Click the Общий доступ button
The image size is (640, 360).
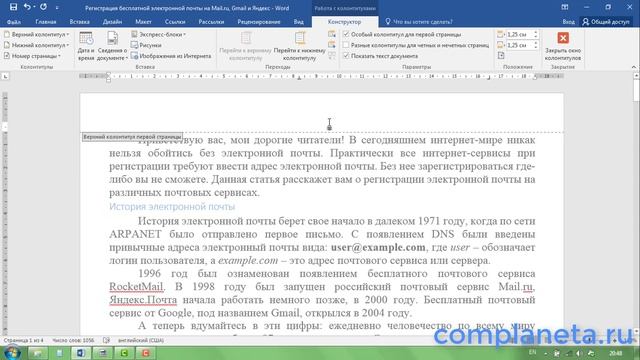(606, 22)
